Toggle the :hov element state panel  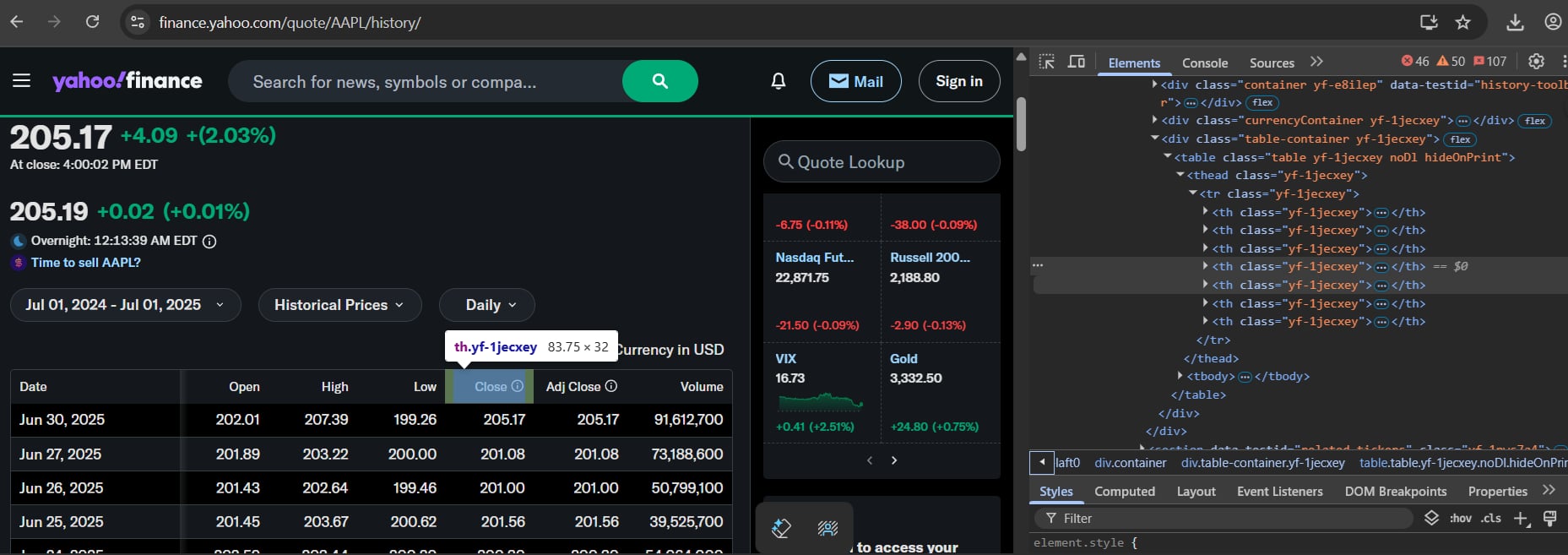[1460, 519]
